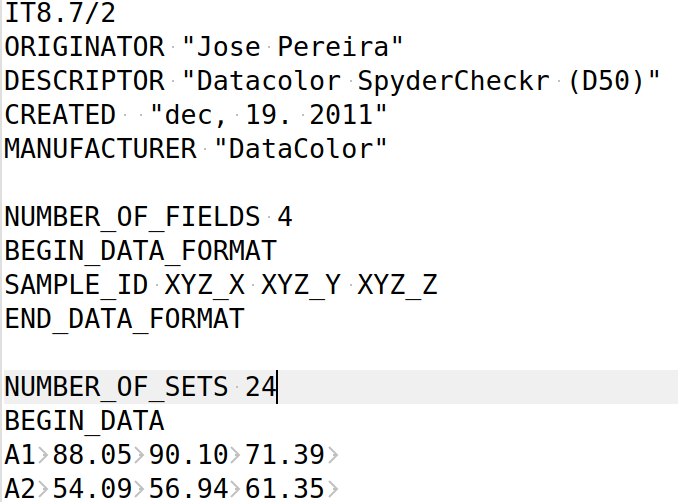
Task: Click on "DataColor" manufacturer value
Action: pyautogui.click(x=301, y=149)
